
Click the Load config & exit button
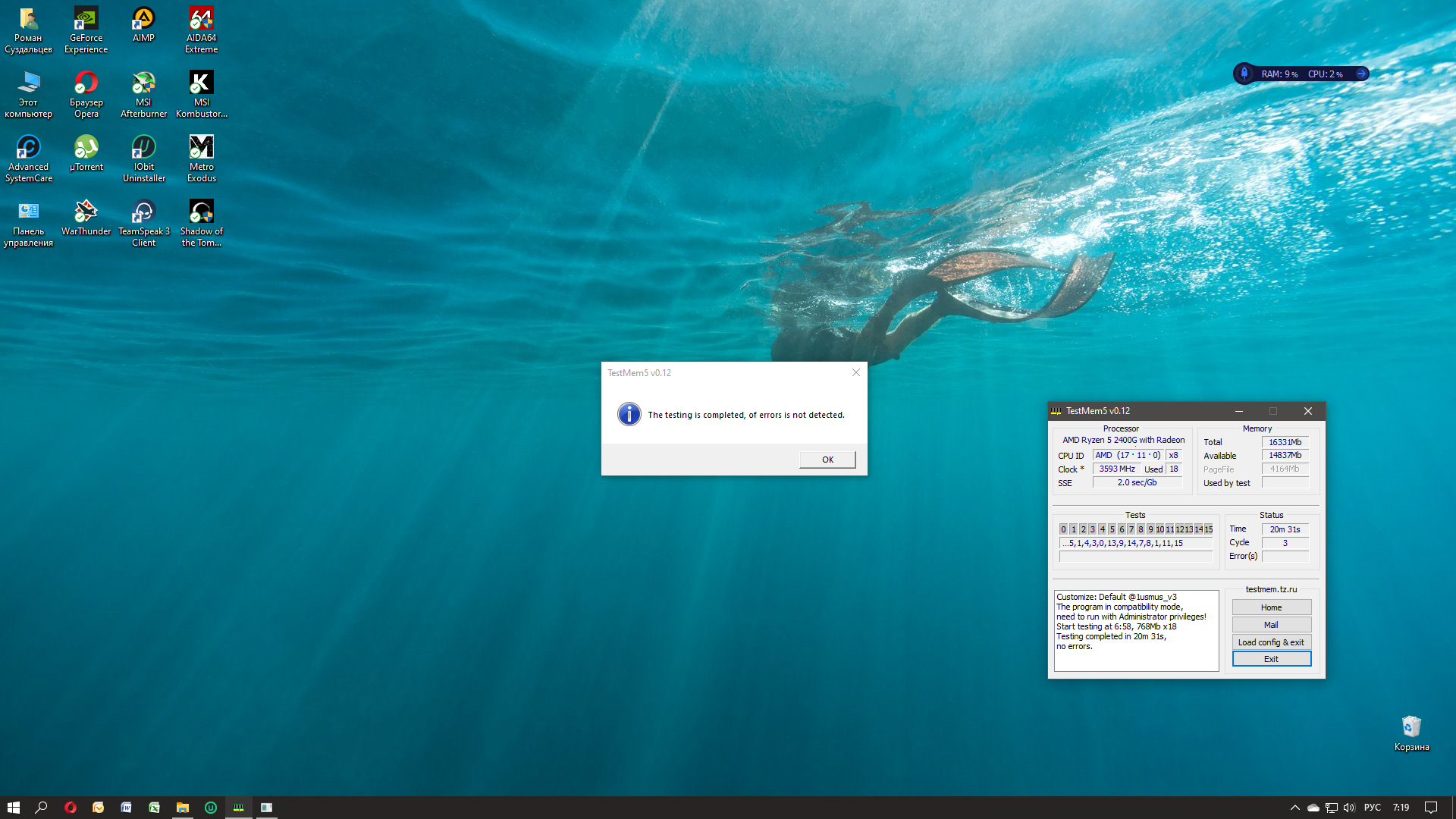click(1271, 642)
